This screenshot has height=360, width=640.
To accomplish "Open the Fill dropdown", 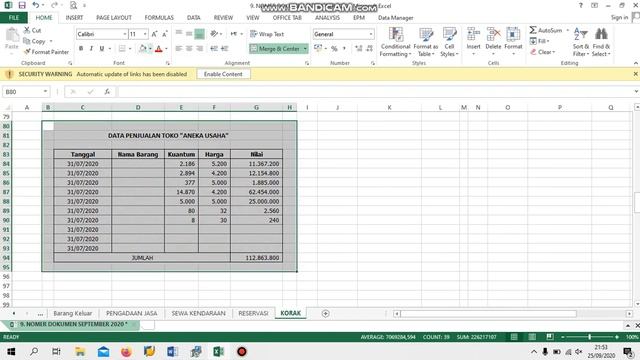I will tap(540, 41).
